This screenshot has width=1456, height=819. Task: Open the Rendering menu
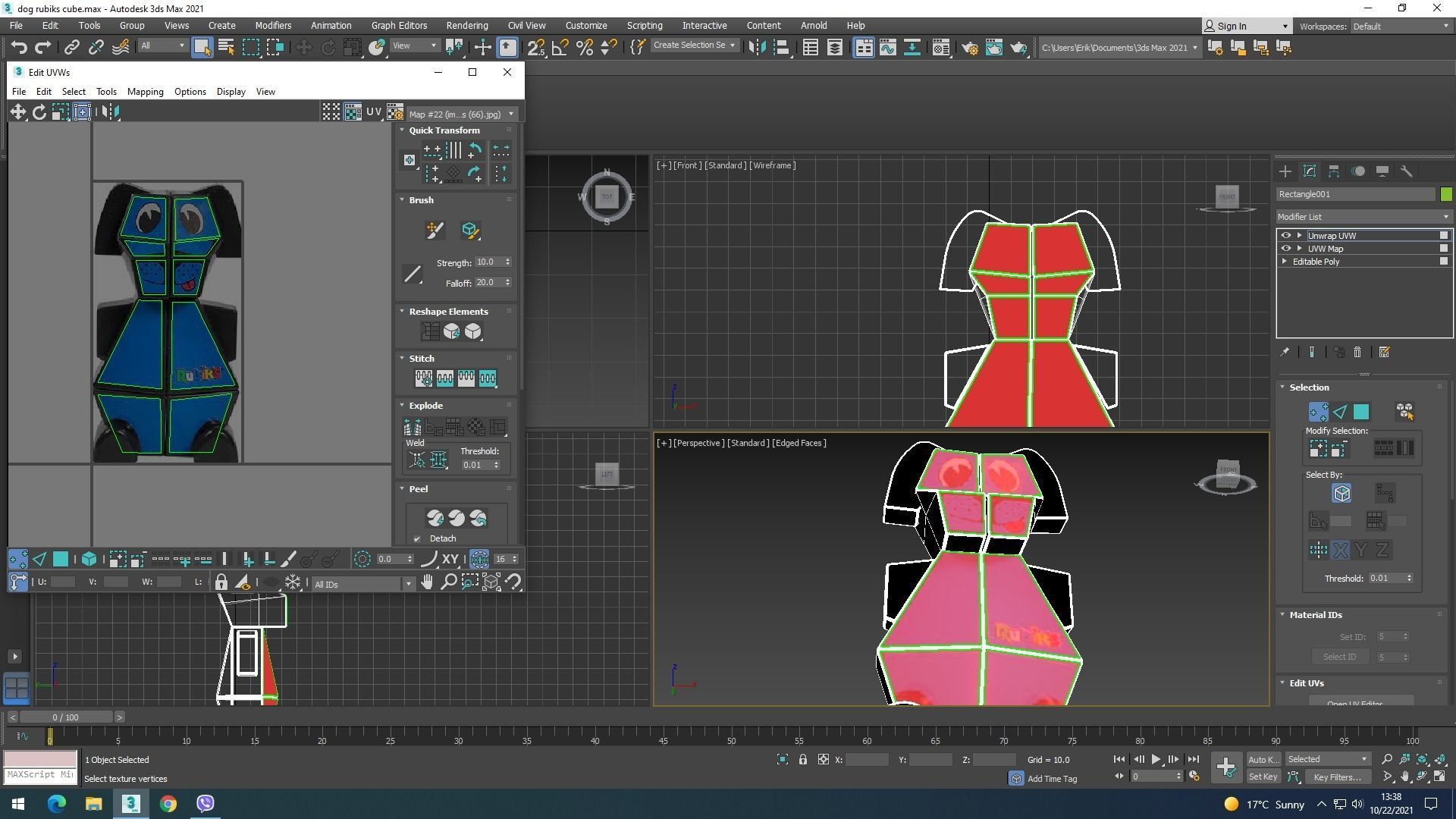[x=466, y=26]
